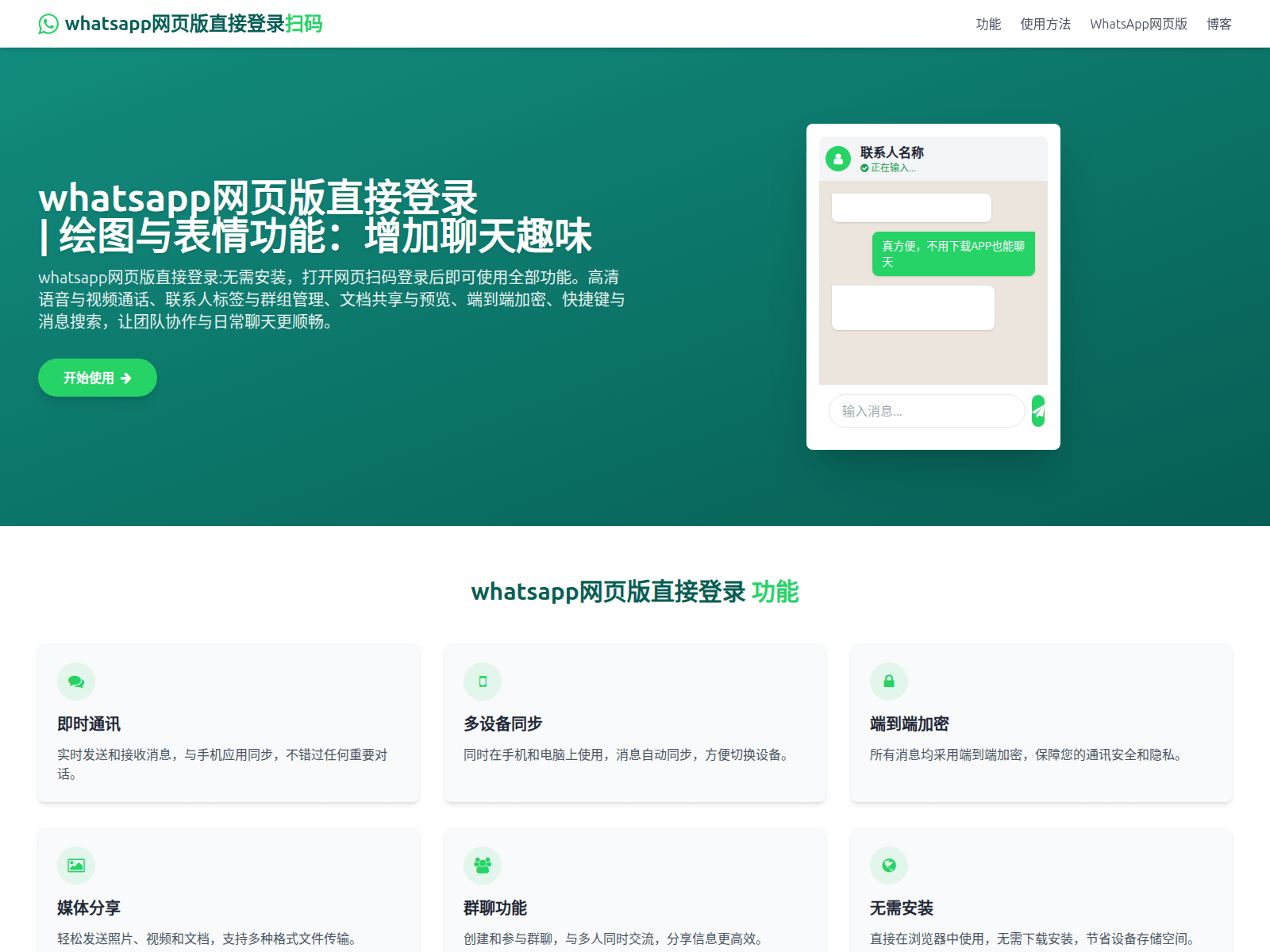Click the 联系人名称 chat header name
The width and height of the screenshot is (1270, 952).
892,152
